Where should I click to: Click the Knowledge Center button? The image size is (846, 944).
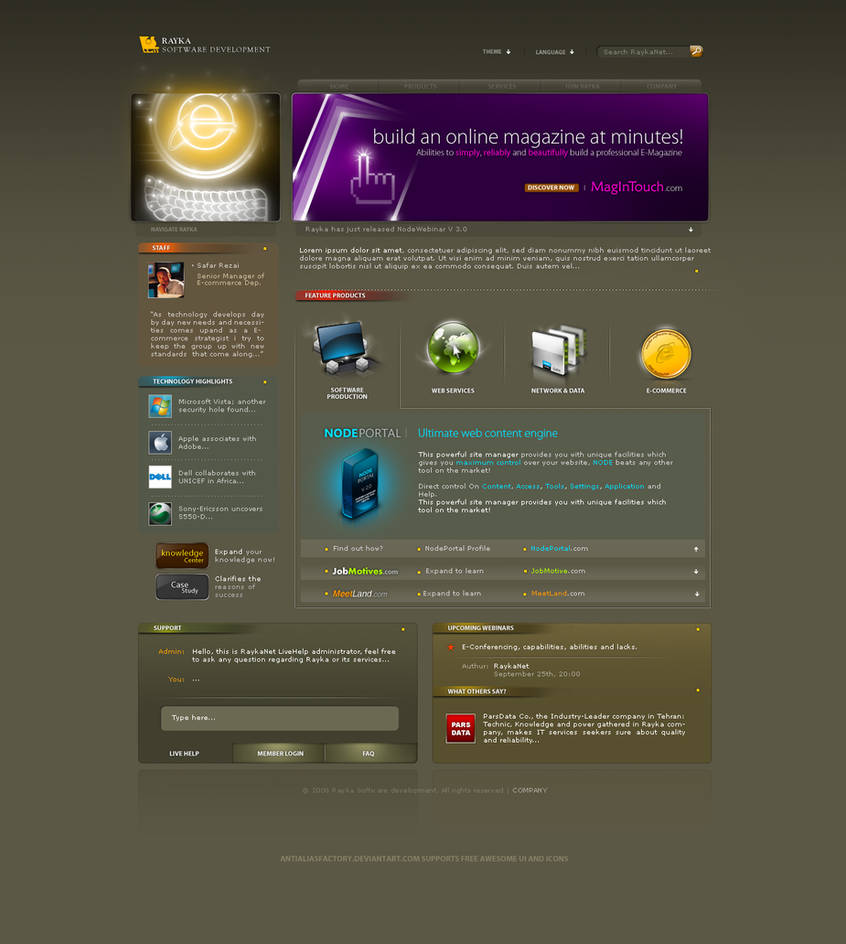[182, 556]
